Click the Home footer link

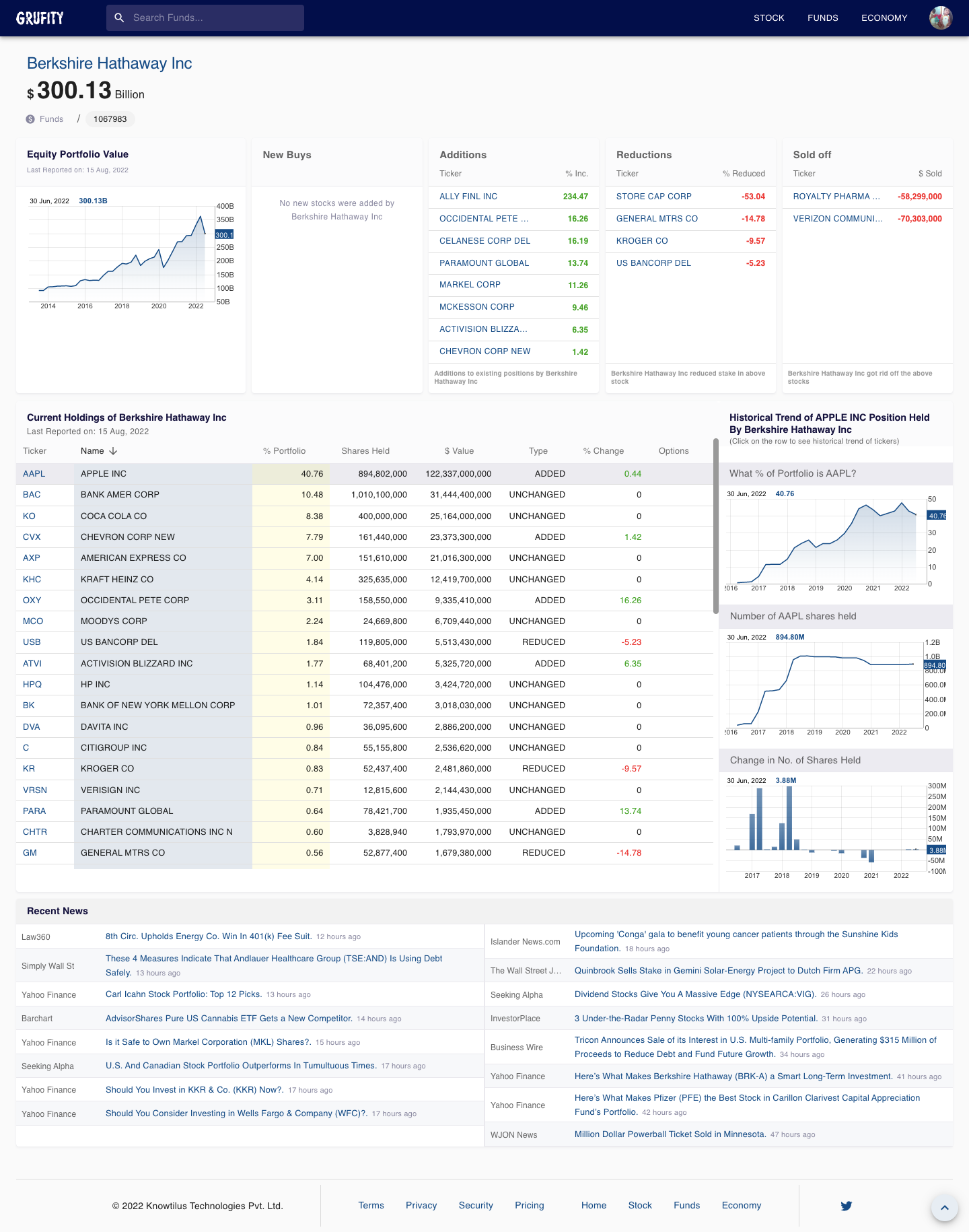click(594, 1206)
